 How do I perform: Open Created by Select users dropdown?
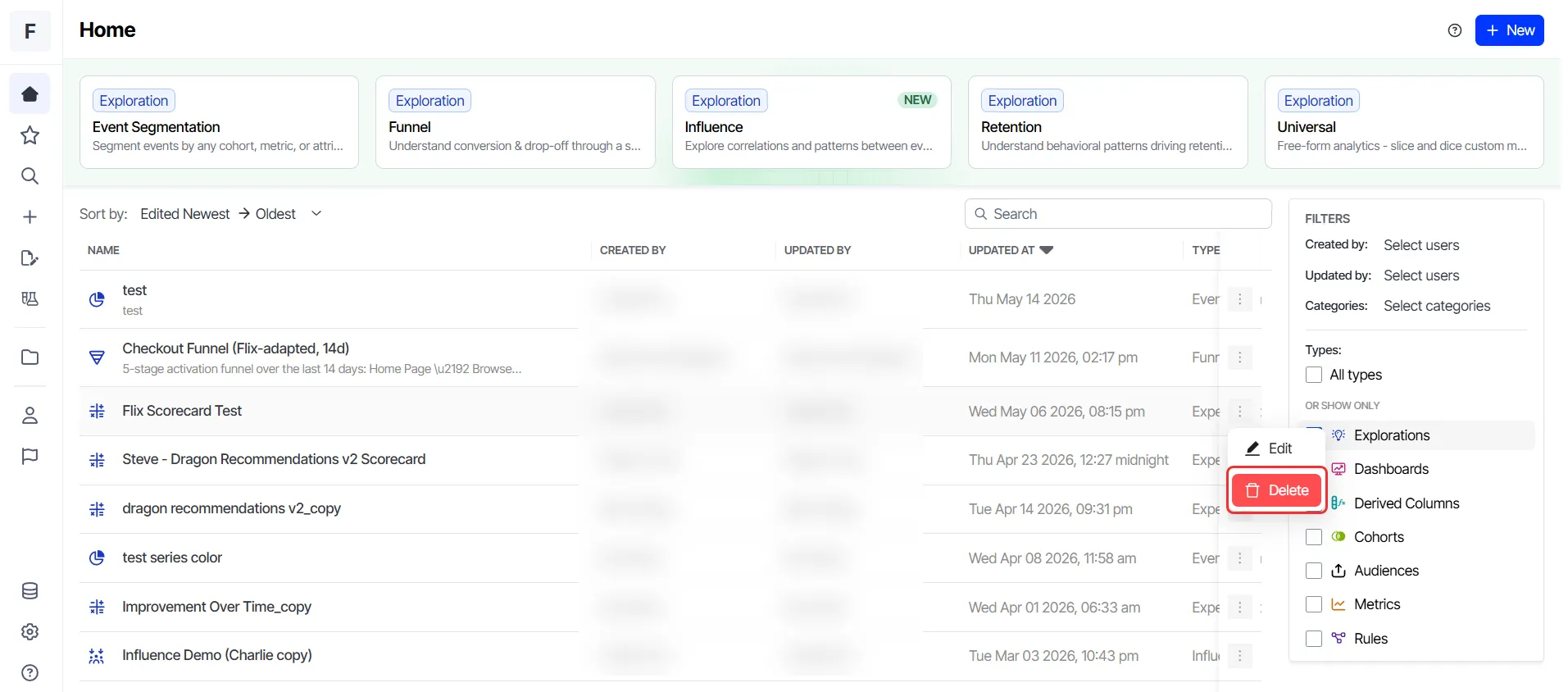pyautogui.click(x=1421, y=245)
